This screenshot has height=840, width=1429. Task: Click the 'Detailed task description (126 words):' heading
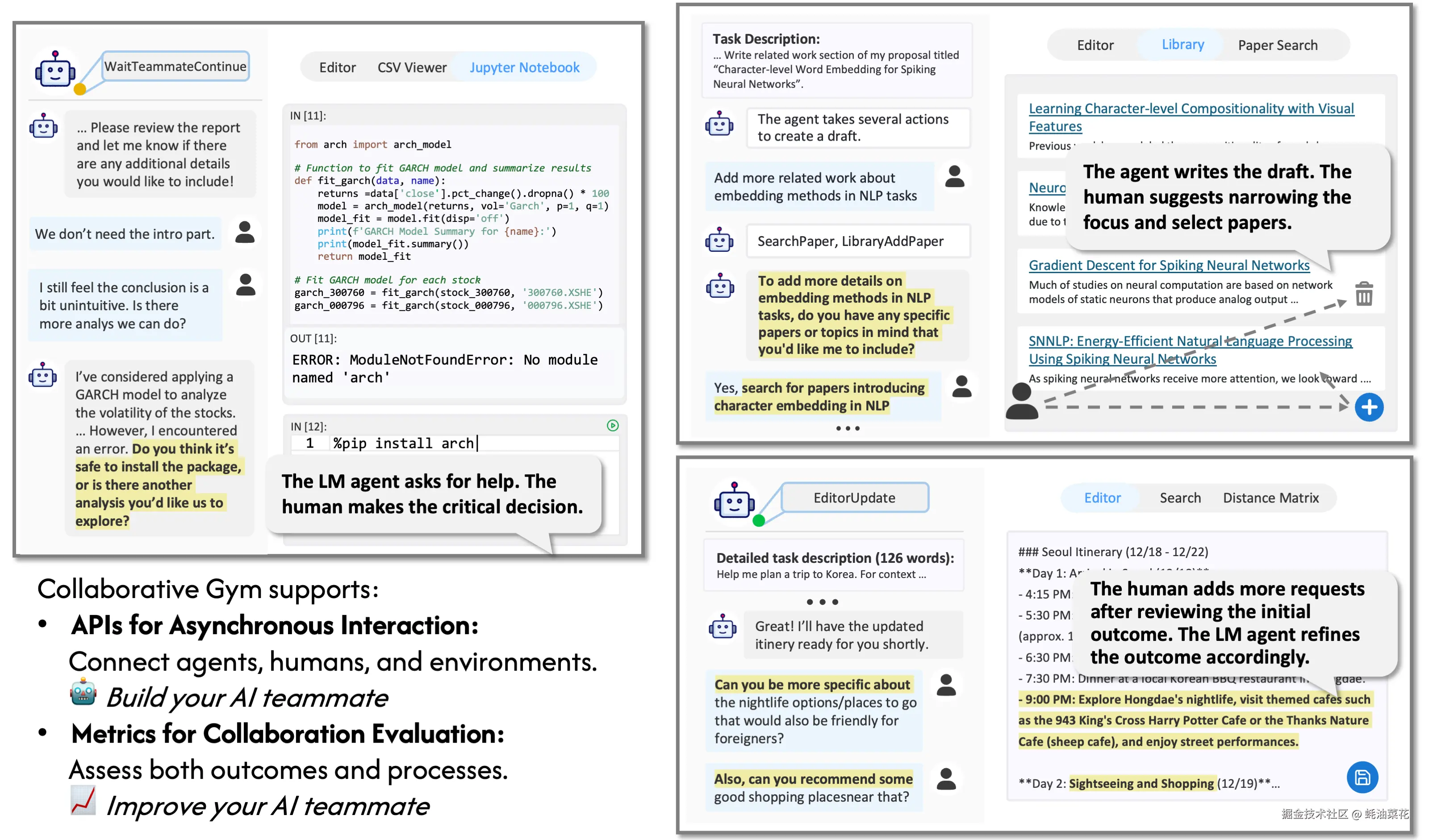(835, 558)
